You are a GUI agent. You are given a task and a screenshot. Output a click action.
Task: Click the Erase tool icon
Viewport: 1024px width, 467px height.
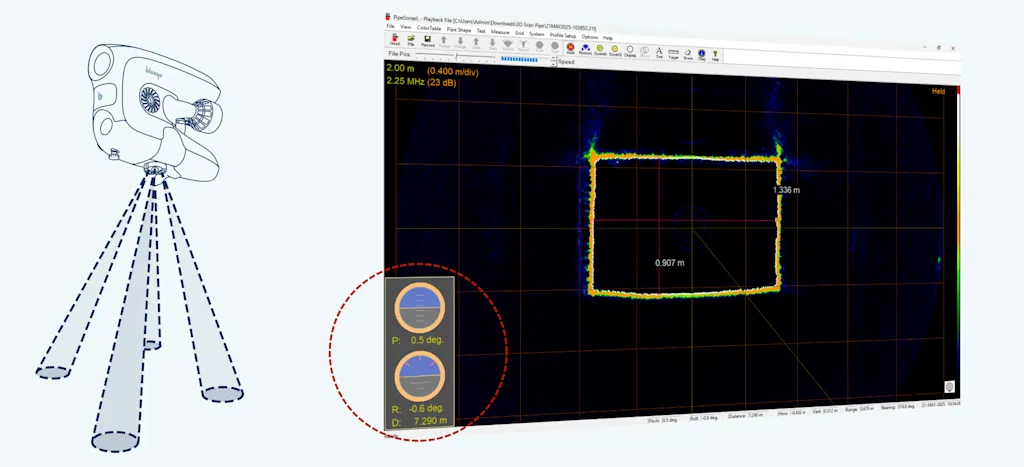click(x=688, y=55)
